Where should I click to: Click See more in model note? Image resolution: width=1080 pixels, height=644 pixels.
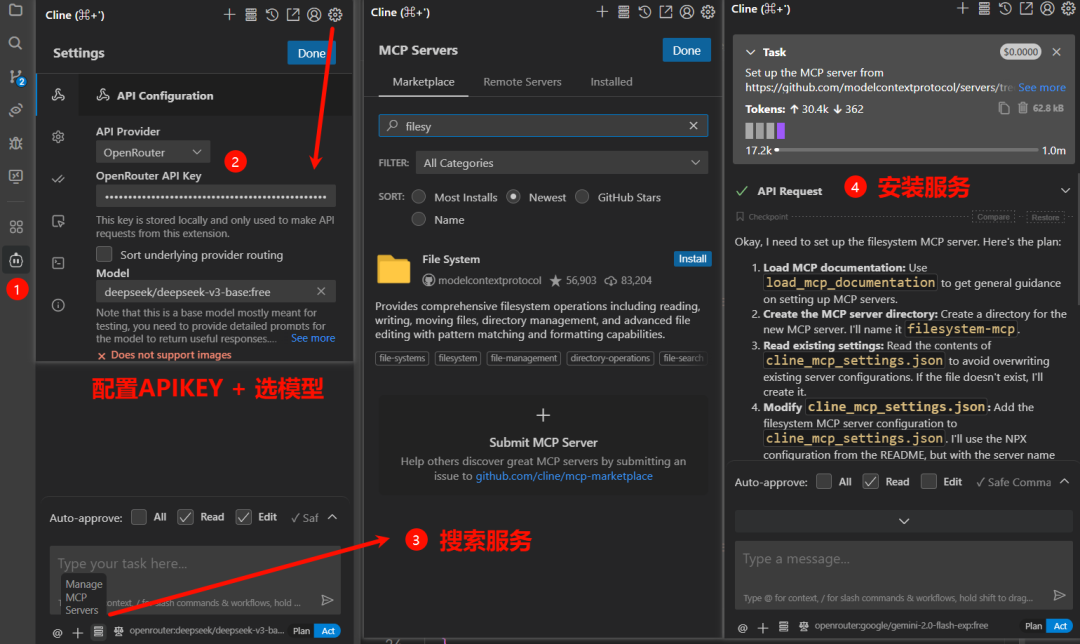pos(313,338)
